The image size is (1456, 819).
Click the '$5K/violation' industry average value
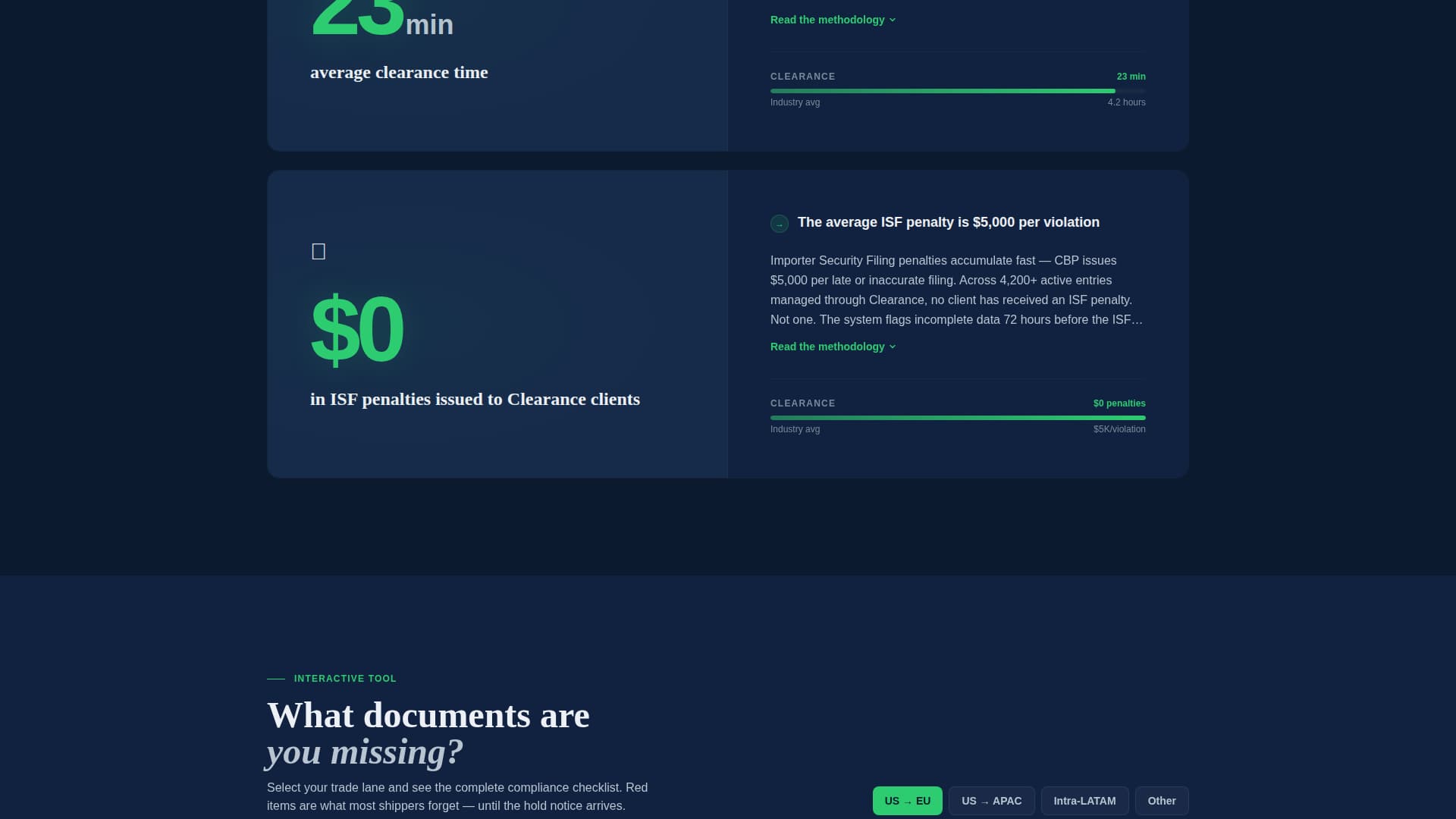pos(1119,429)
